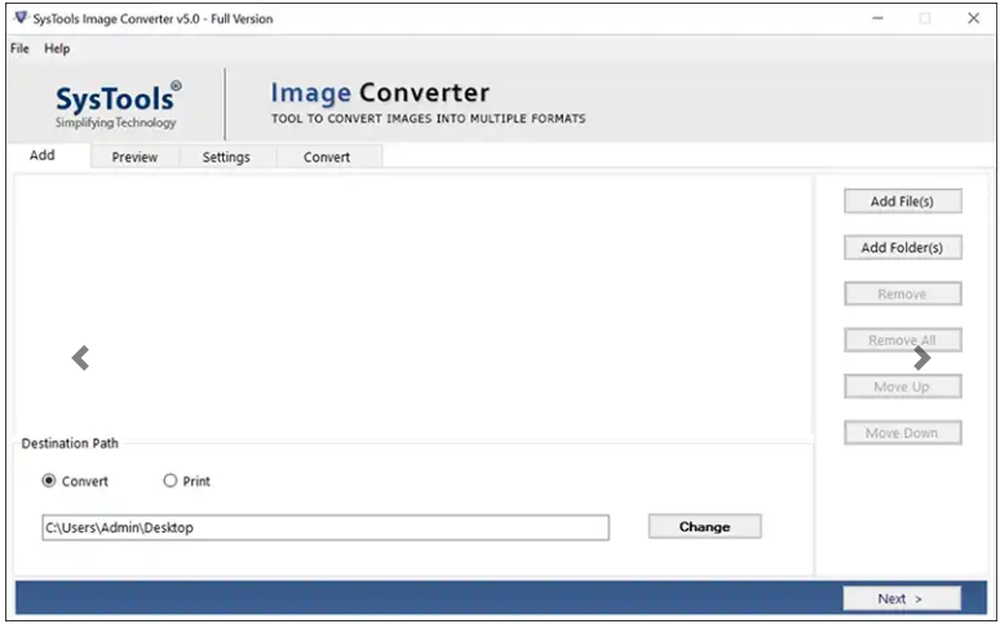This screenshot has width=1000, height=624.
Task: Click the SysTools Simplifying Technology logo
Action: [118, 105]
